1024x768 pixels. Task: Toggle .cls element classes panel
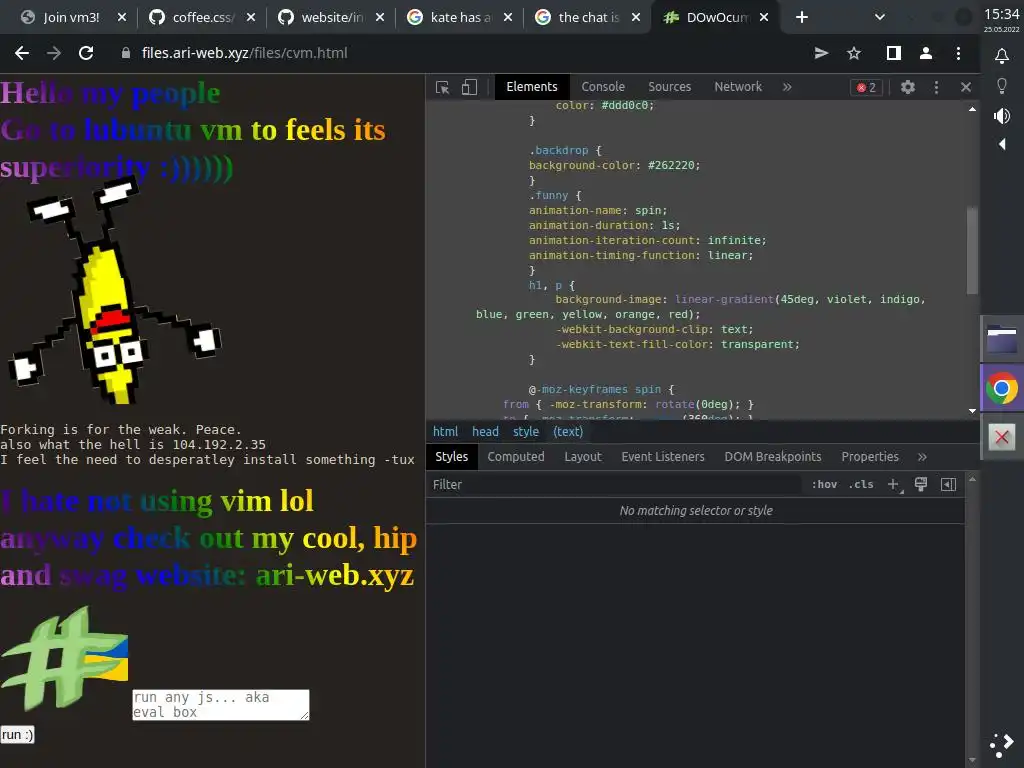861,485
